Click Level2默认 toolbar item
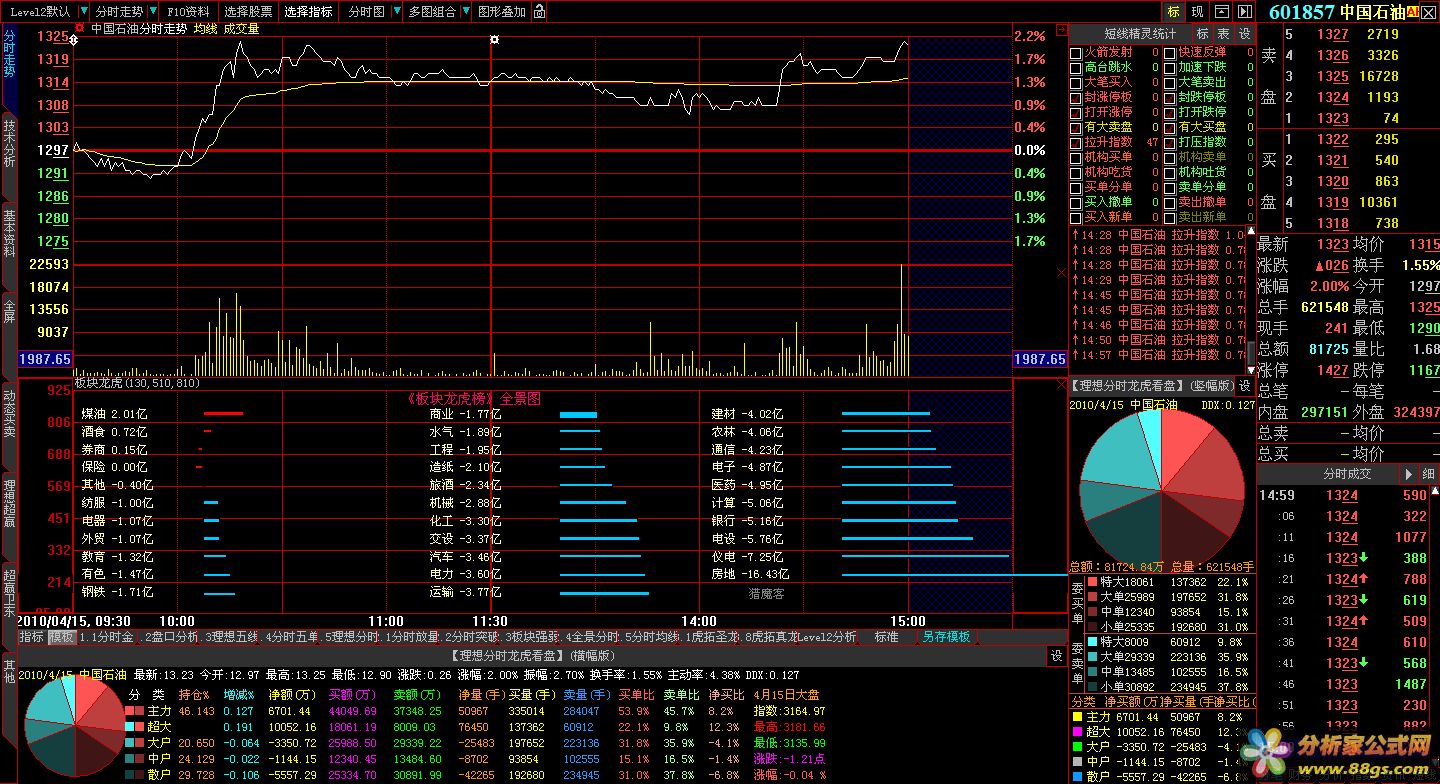The image size is (1440, 784). (x=39, y=12)
